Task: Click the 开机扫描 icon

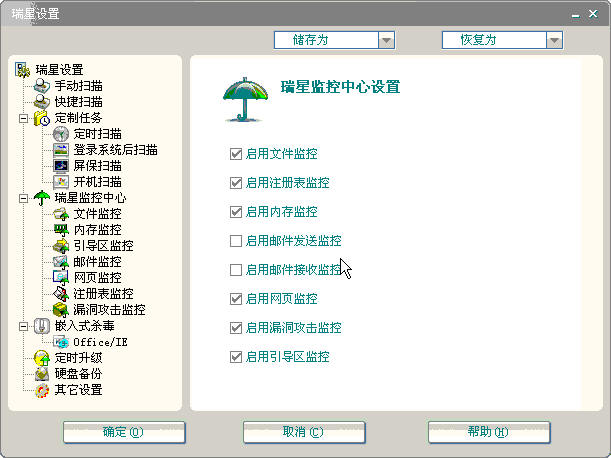Action: (x=61, y=182)
